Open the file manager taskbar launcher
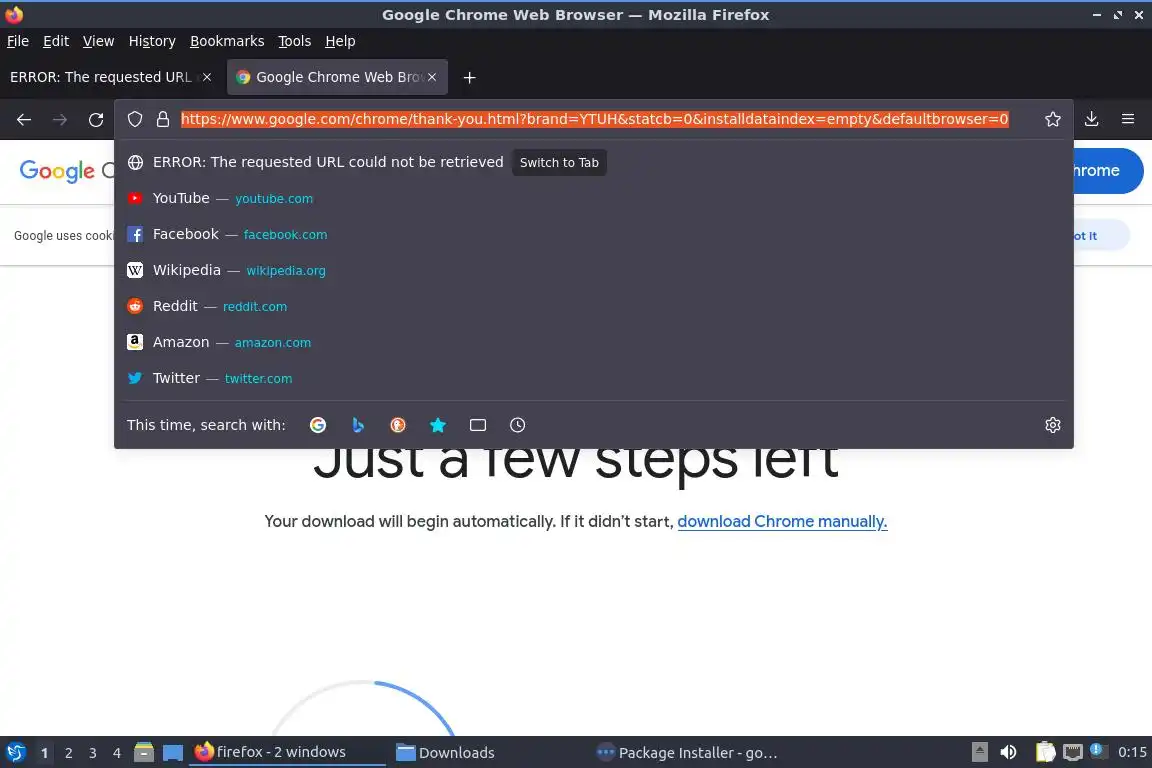1152x768 pixels. coord(144,753)
